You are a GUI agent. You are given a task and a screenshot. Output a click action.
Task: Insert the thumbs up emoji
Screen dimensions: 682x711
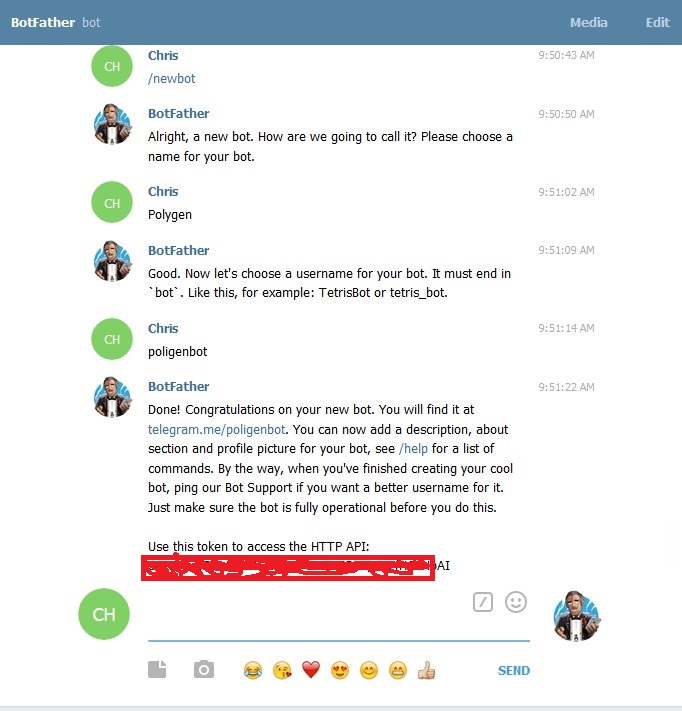pos(427,670)
